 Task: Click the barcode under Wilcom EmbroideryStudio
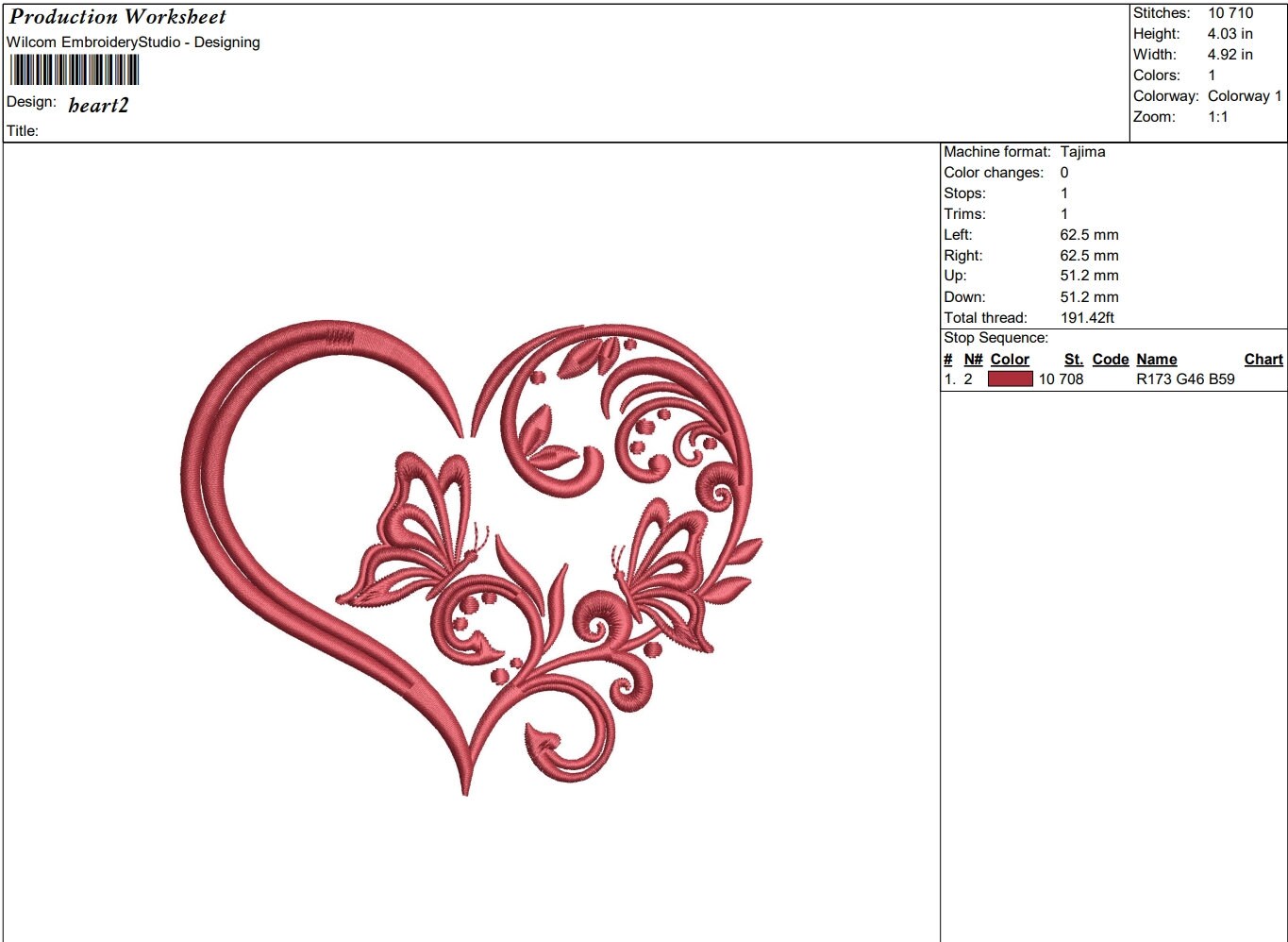(x=75, y=70)
